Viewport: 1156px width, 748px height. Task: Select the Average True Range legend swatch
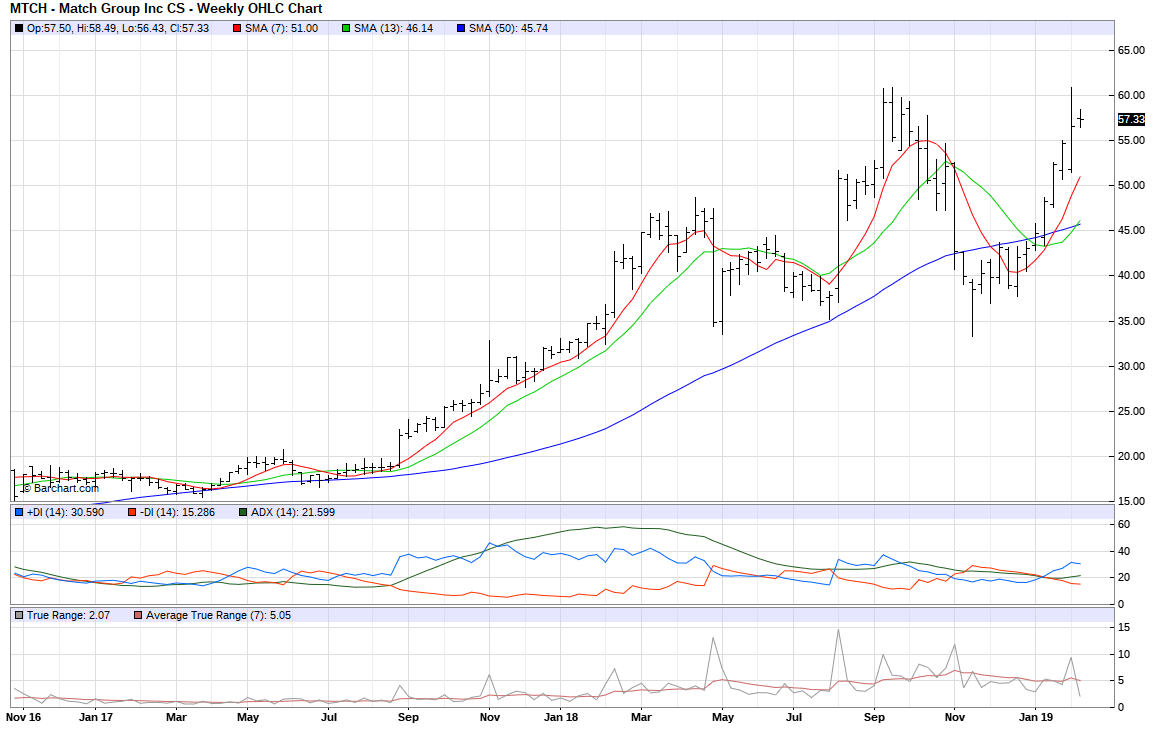point(137,614)
